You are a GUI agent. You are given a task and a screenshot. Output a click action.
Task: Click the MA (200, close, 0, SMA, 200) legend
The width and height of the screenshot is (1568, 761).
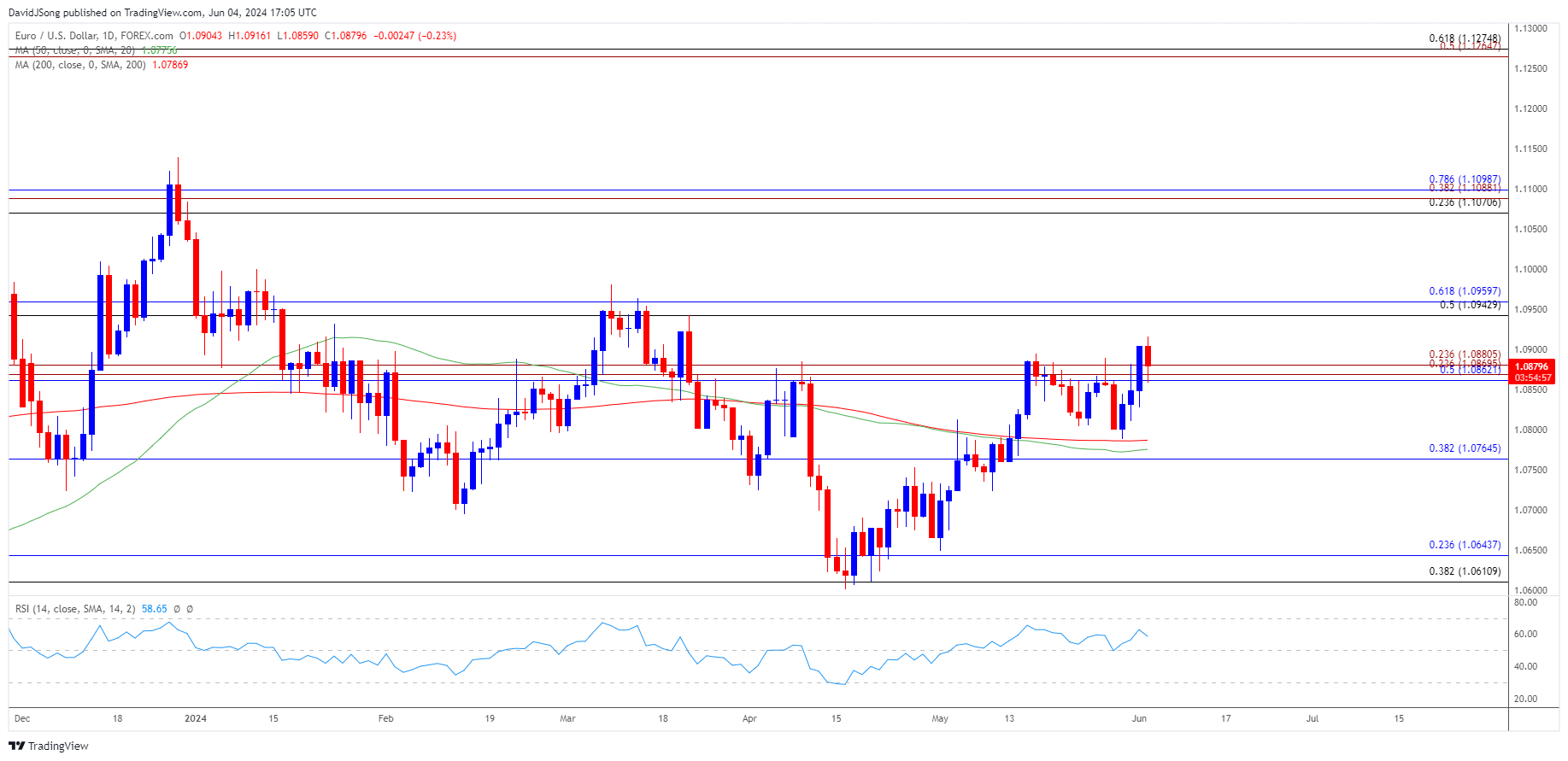coord(80,65)
